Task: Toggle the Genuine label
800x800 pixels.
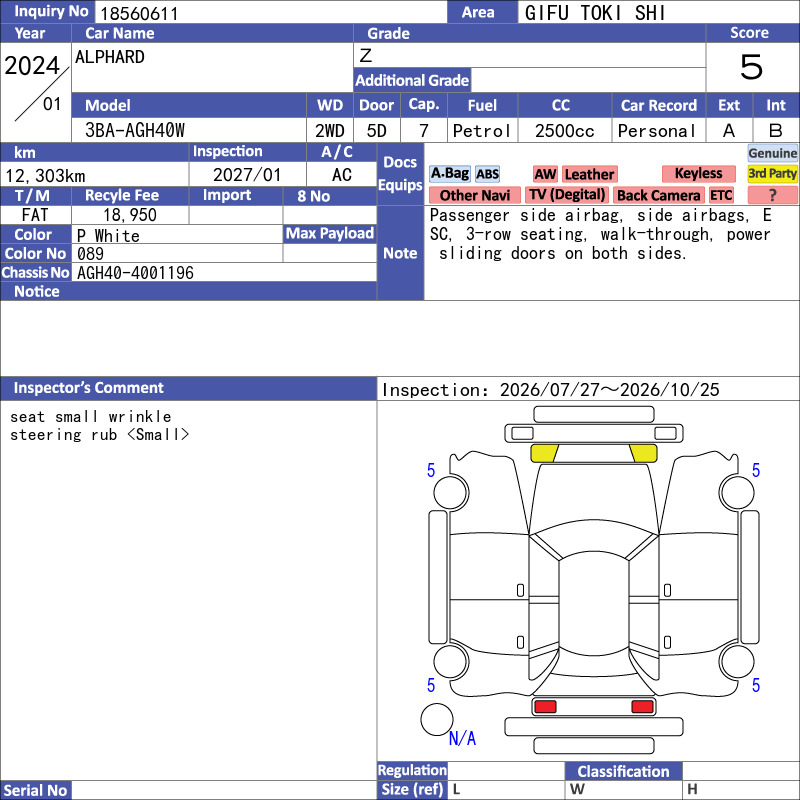Action: tap(772, 153)
